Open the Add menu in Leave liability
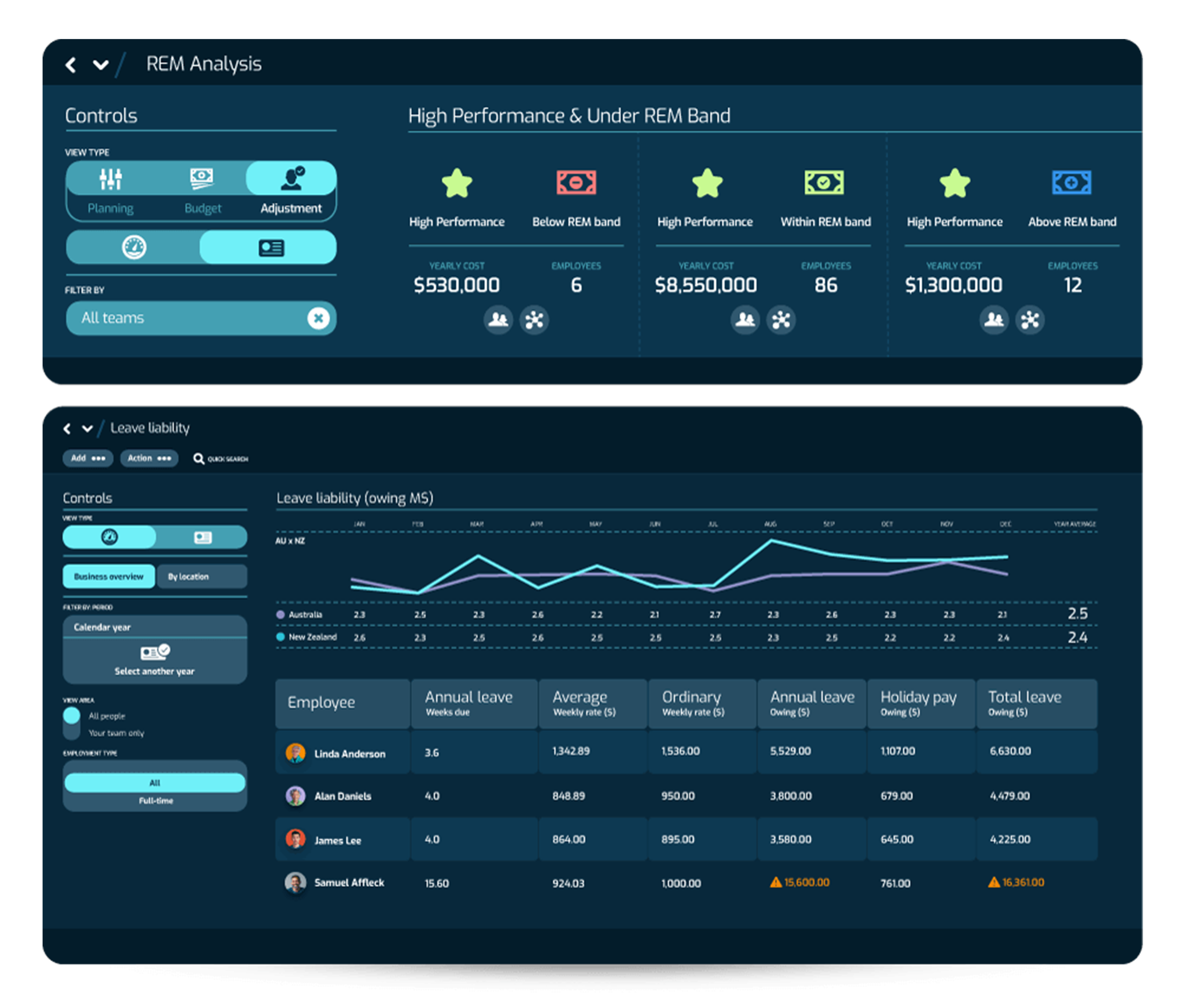Image resolution: width=1182 pixels, height=1008 pixels. coord(88,458)
